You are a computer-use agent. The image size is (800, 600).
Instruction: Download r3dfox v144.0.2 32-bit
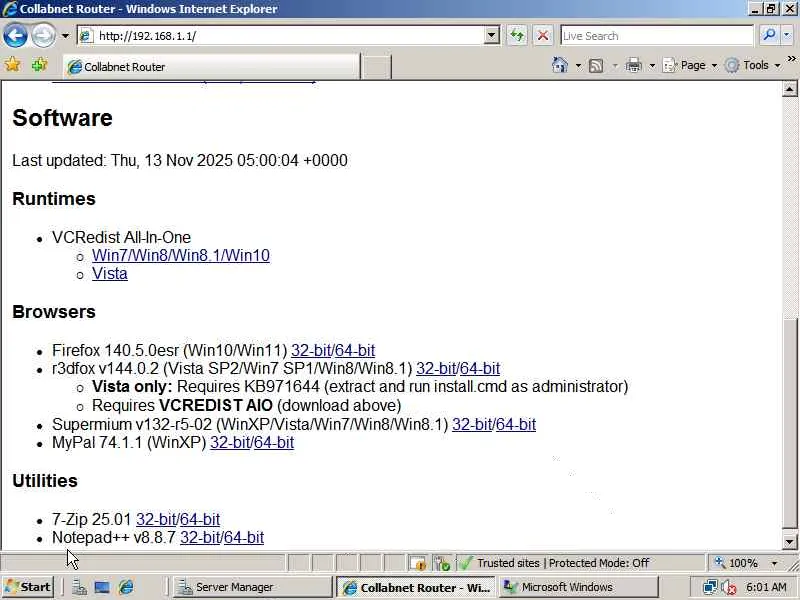[436, 368]
